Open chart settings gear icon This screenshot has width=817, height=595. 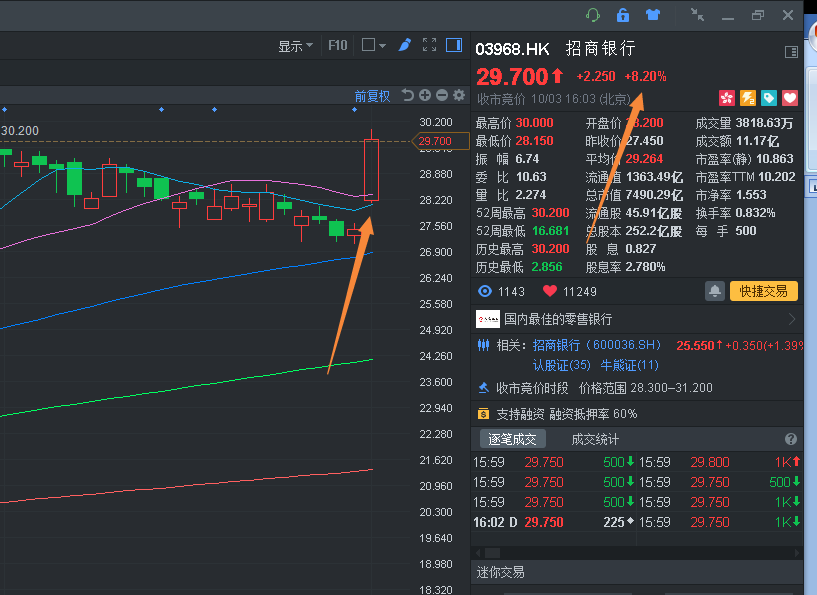pyautogui.click(x=459, y=95)
